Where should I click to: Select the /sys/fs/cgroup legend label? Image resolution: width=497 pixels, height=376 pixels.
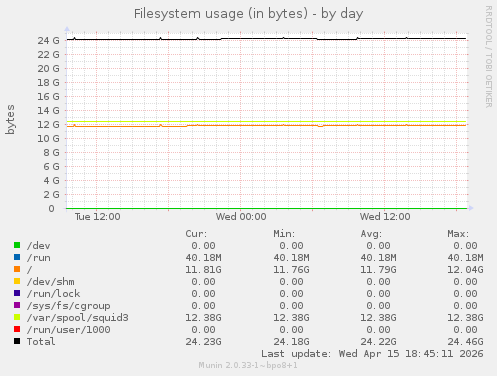pos(69,306)
